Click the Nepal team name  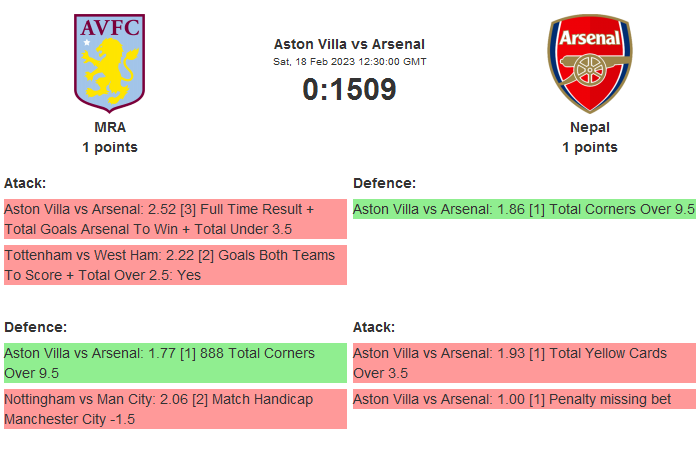coord(589,127)
